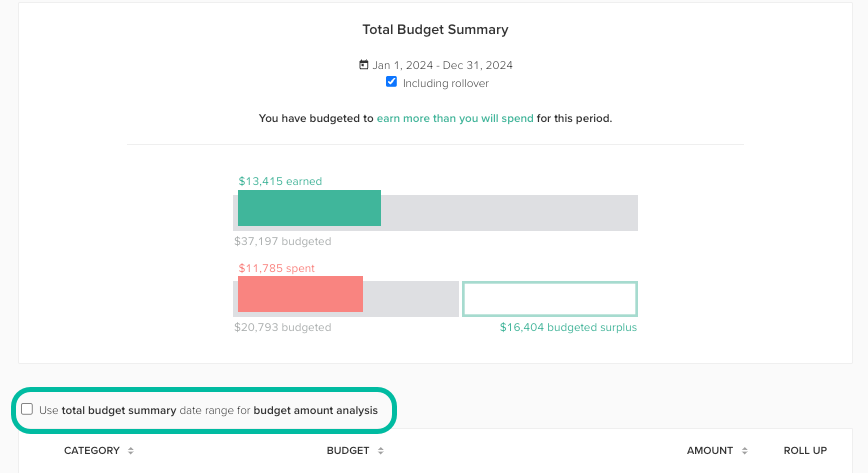Image resolution: width=868 pixels, height=473 pixels.
Task: Click the sort arrows next to AMOUNT
Action: [x=746, y=451]
